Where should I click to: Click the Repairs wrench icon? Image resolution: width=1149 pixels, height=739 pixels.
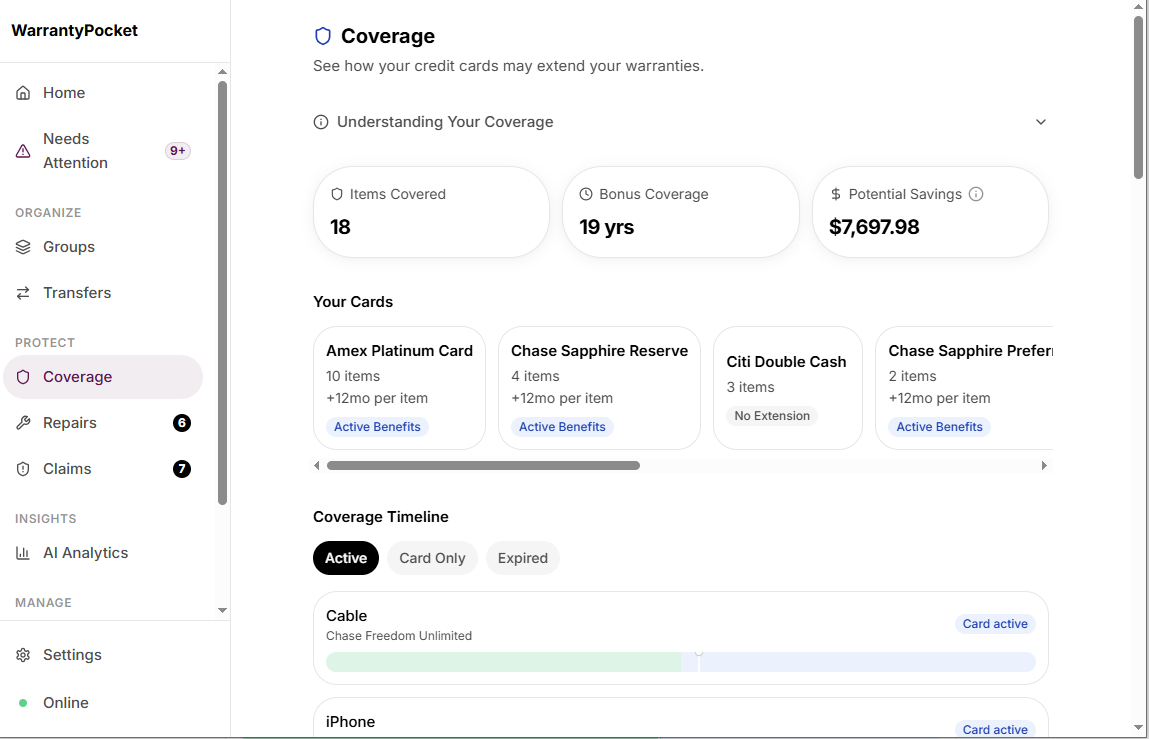(23, 423)
